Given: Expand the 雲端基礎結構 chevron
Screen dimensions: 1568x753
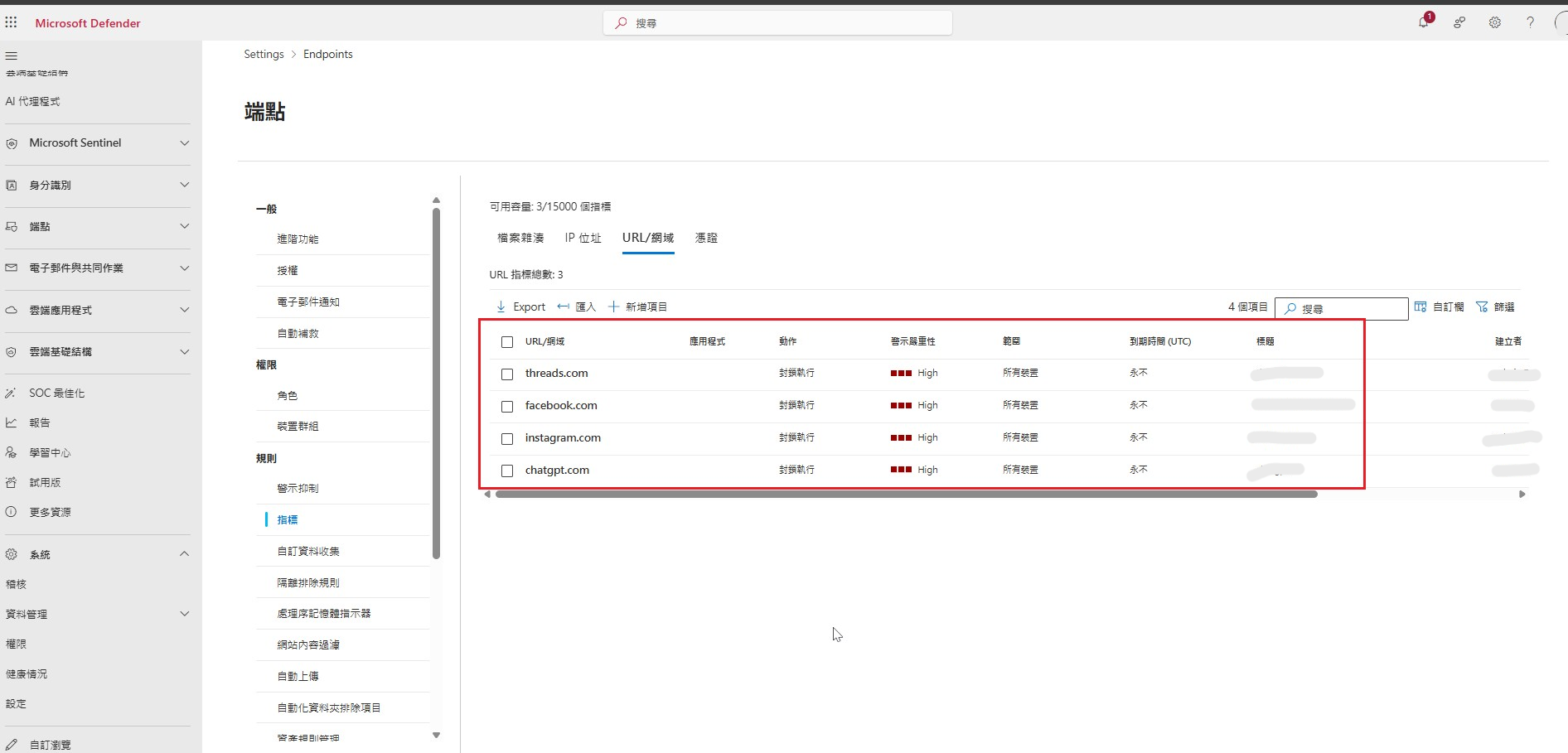Looking at the screenshot, I should 184,351.
